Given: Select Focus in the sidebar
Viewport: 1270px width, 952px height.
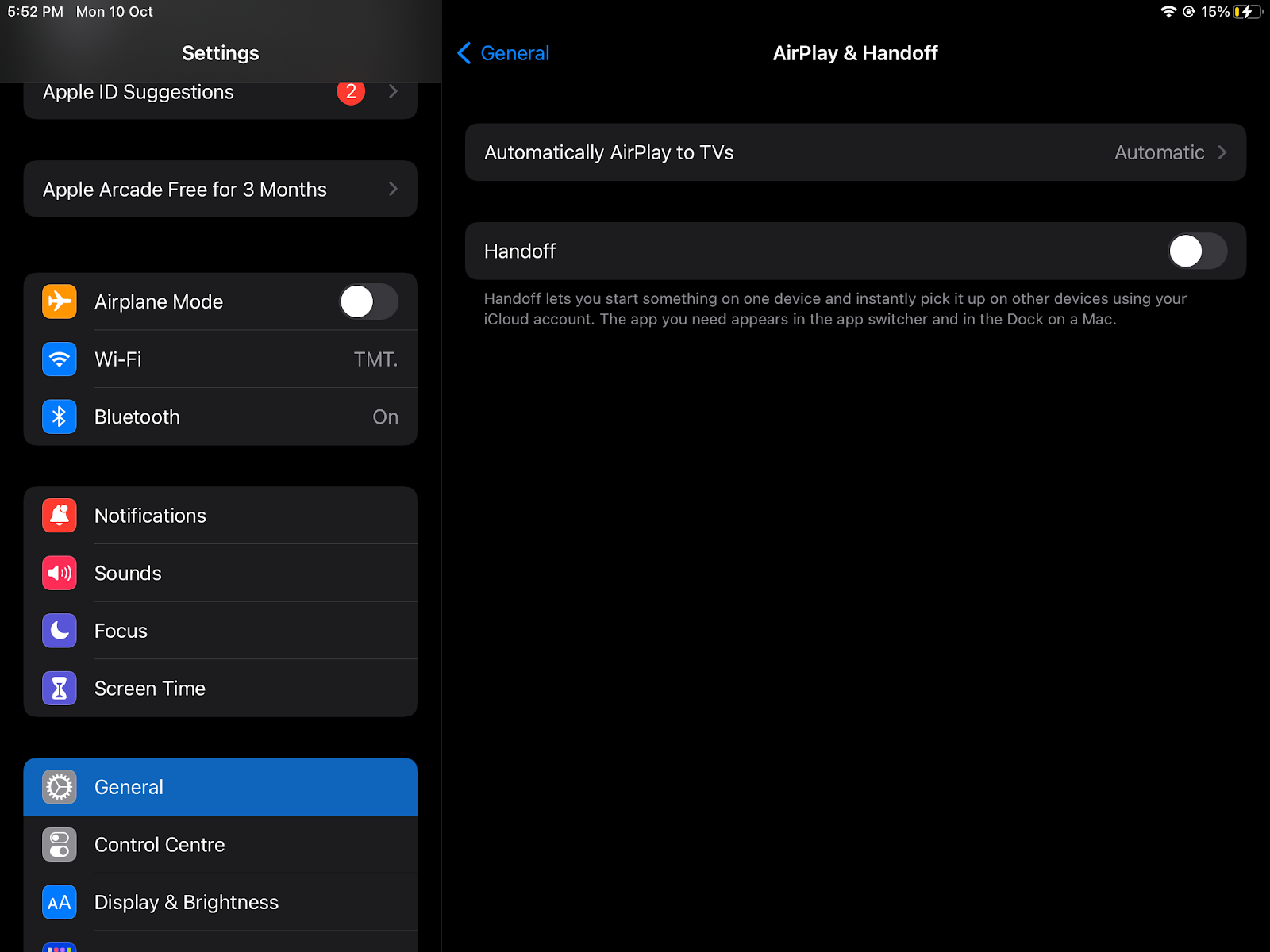Looking at the screenshot, I should [221, 631].
